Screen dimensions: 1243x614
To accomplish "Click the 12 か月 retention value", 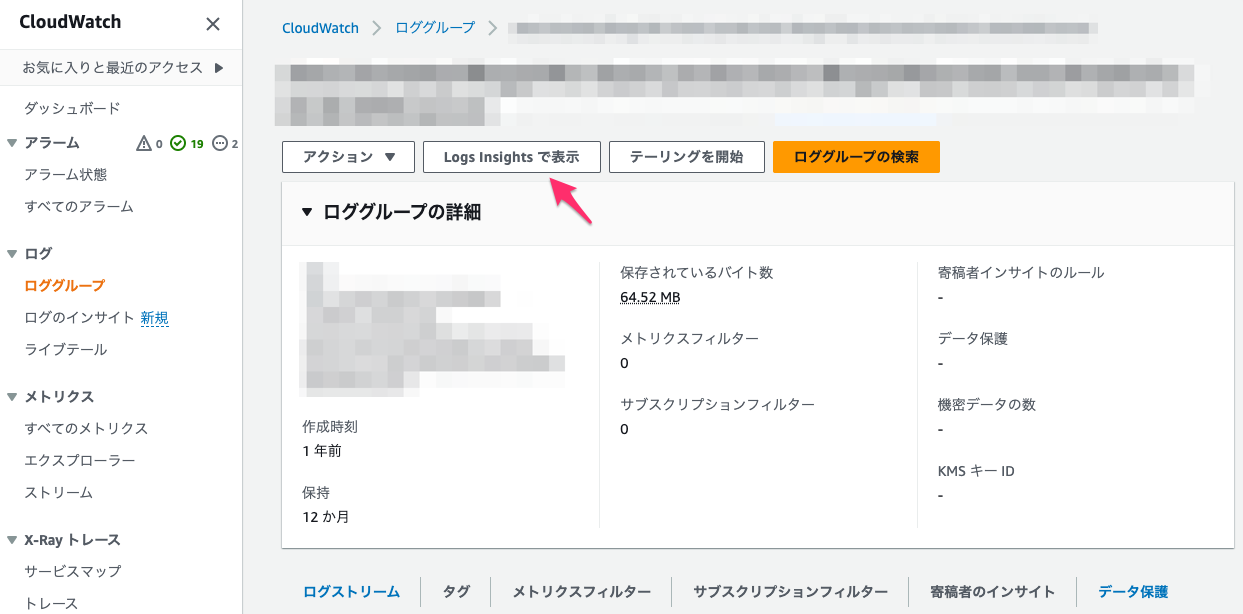I will [326, 517].
